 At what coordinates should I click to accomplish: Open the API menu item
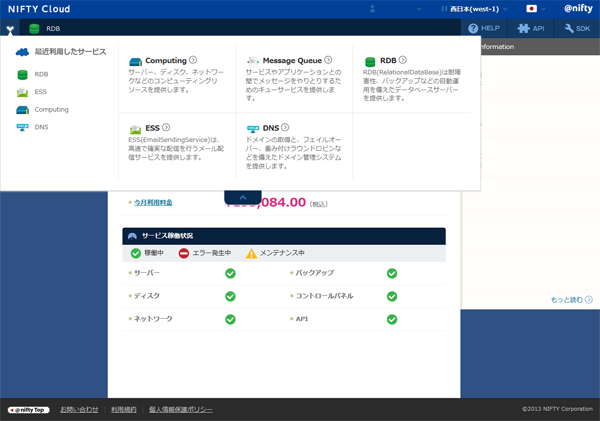(x=532, y=29)
